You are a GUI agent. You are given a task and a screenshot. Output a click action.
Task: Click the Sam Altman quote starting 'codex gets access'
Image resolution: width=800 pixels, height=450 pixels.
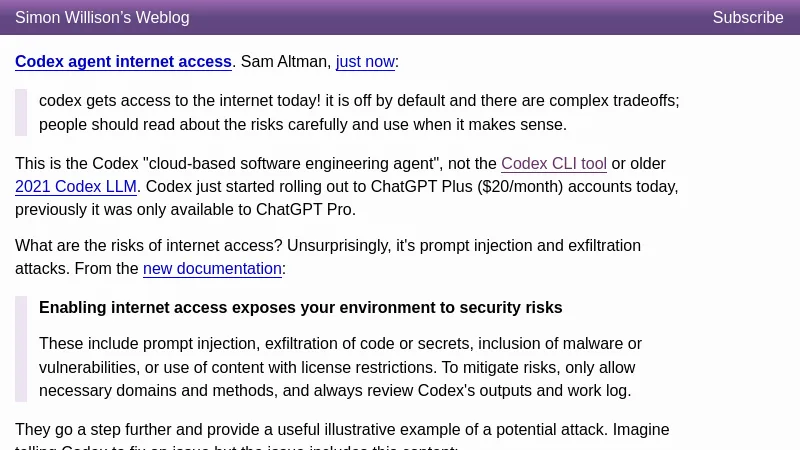359,112
